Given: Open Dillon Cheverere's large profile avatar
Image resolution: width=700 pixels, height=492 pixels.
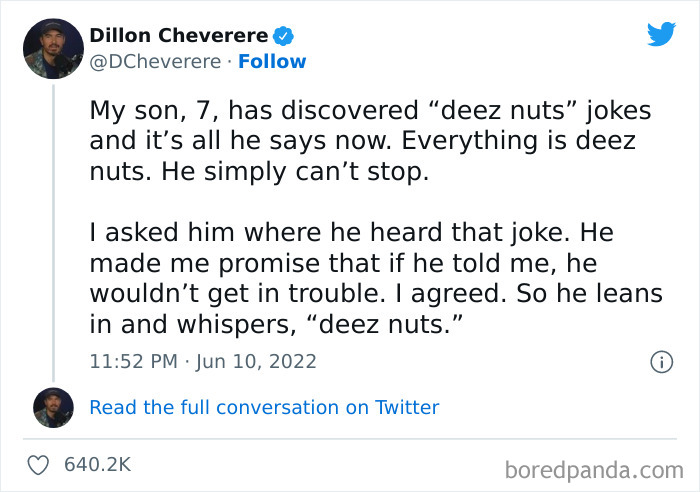Looking at the screenshot, I should pyautogui.click(x=53, y=46).
